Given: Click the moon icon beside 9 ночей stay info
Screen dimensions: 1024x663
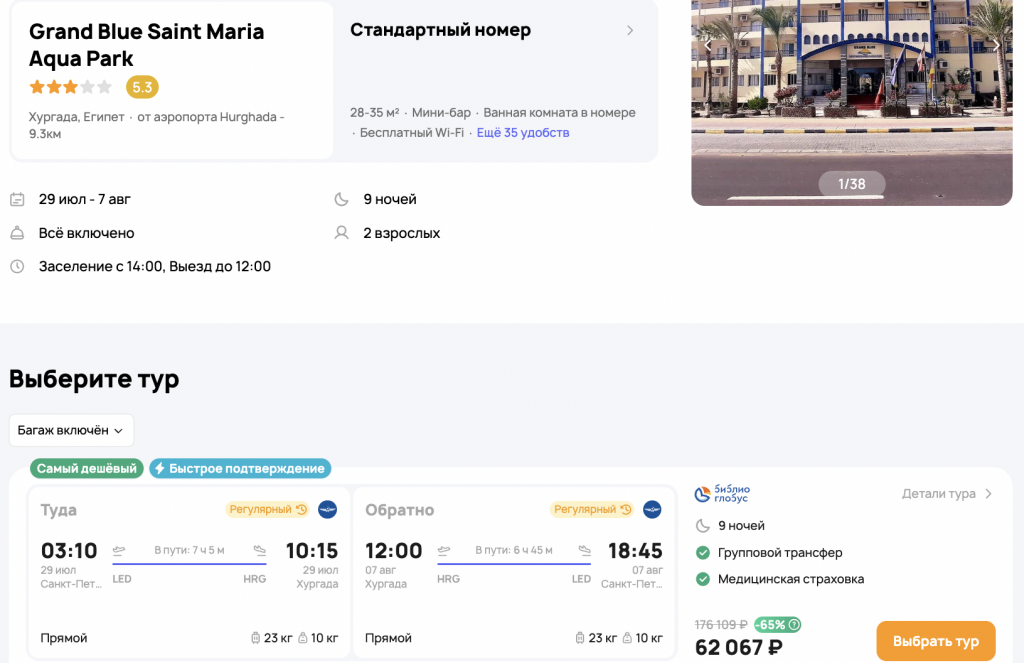Looking at the screenshot, I should coord(342,199).
